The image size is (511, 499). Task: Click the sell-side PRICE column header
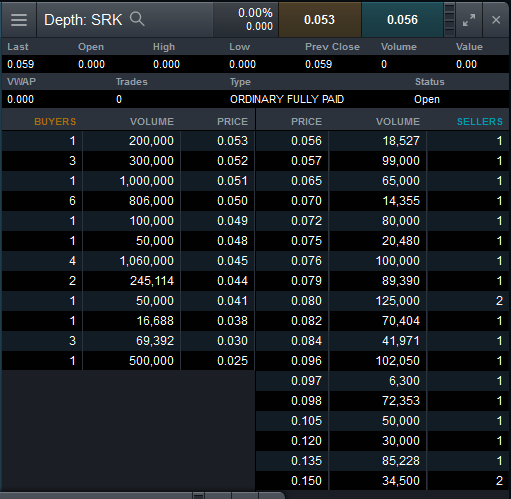(307, 122)
